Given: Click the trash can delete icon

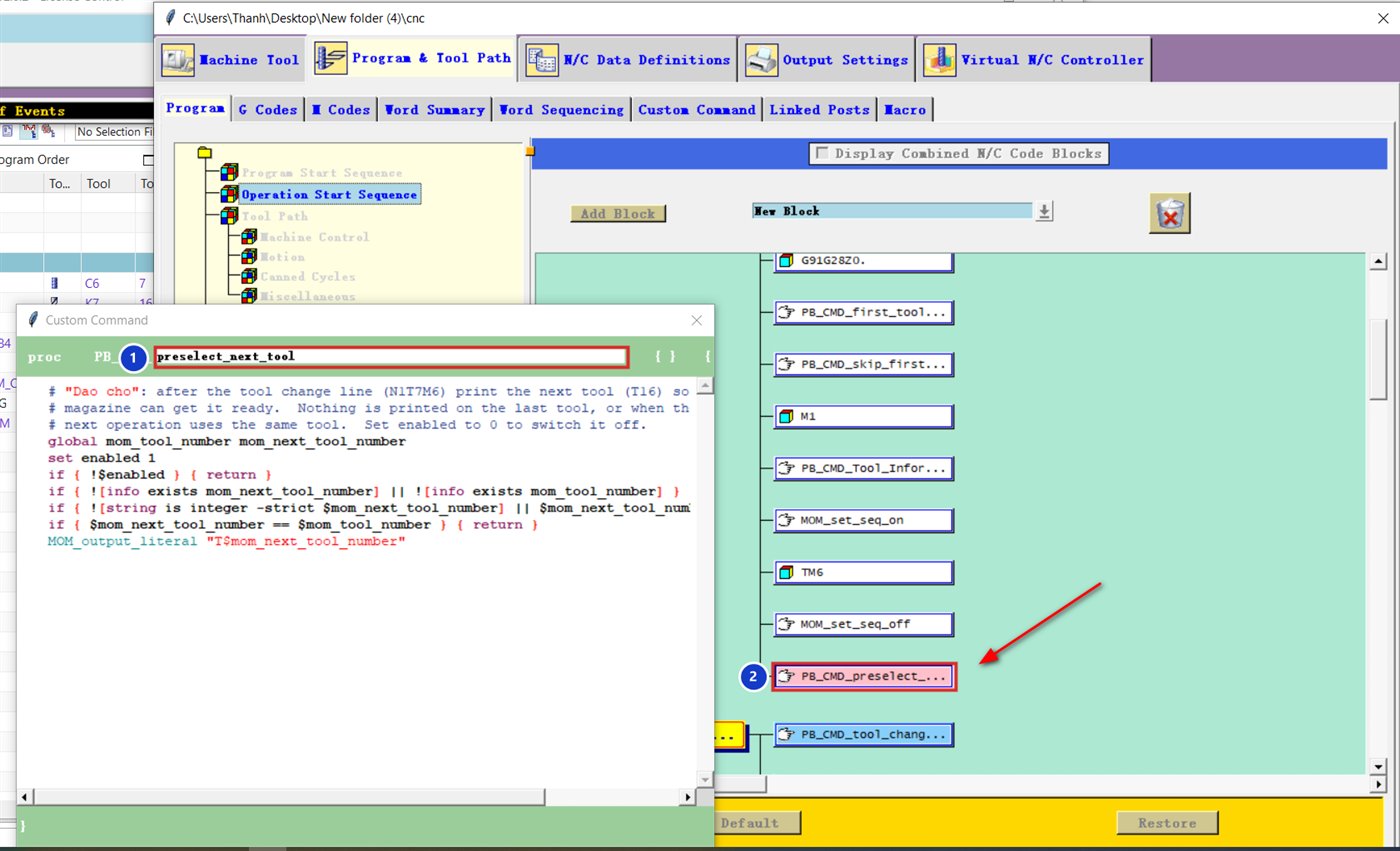Looking at the screenshot, I should 1170,213.
